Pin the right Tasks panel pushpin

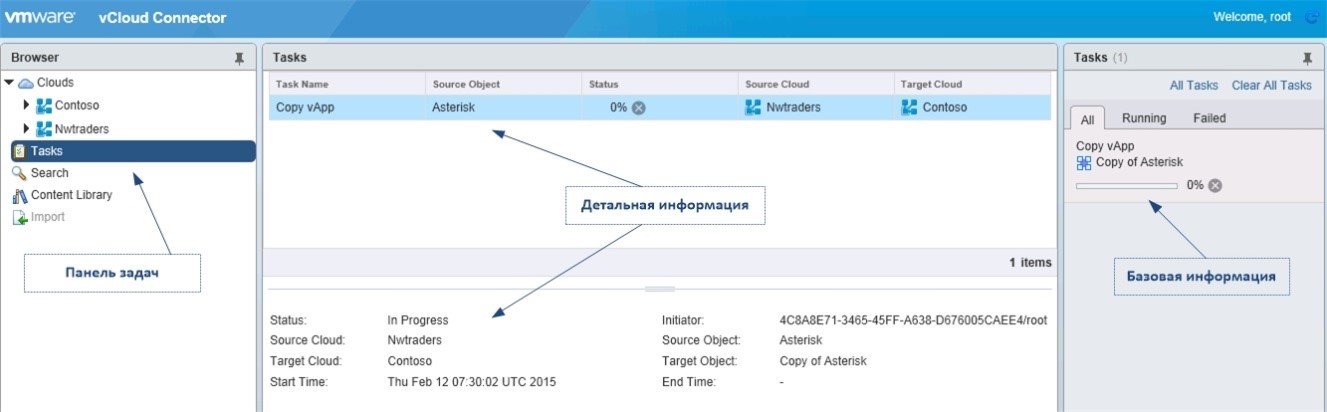pyautogui.click(x=1307, y=58)
